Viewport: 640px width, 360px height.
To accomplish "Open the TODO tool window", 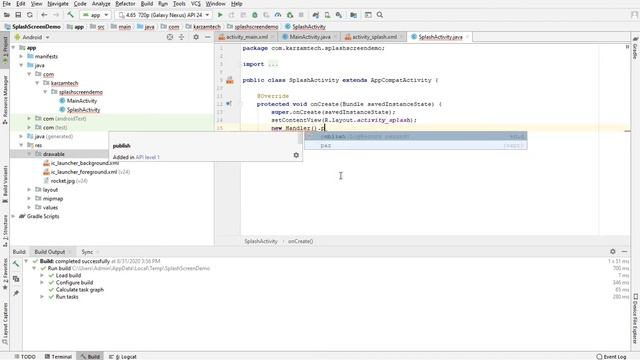I will 25,356.
